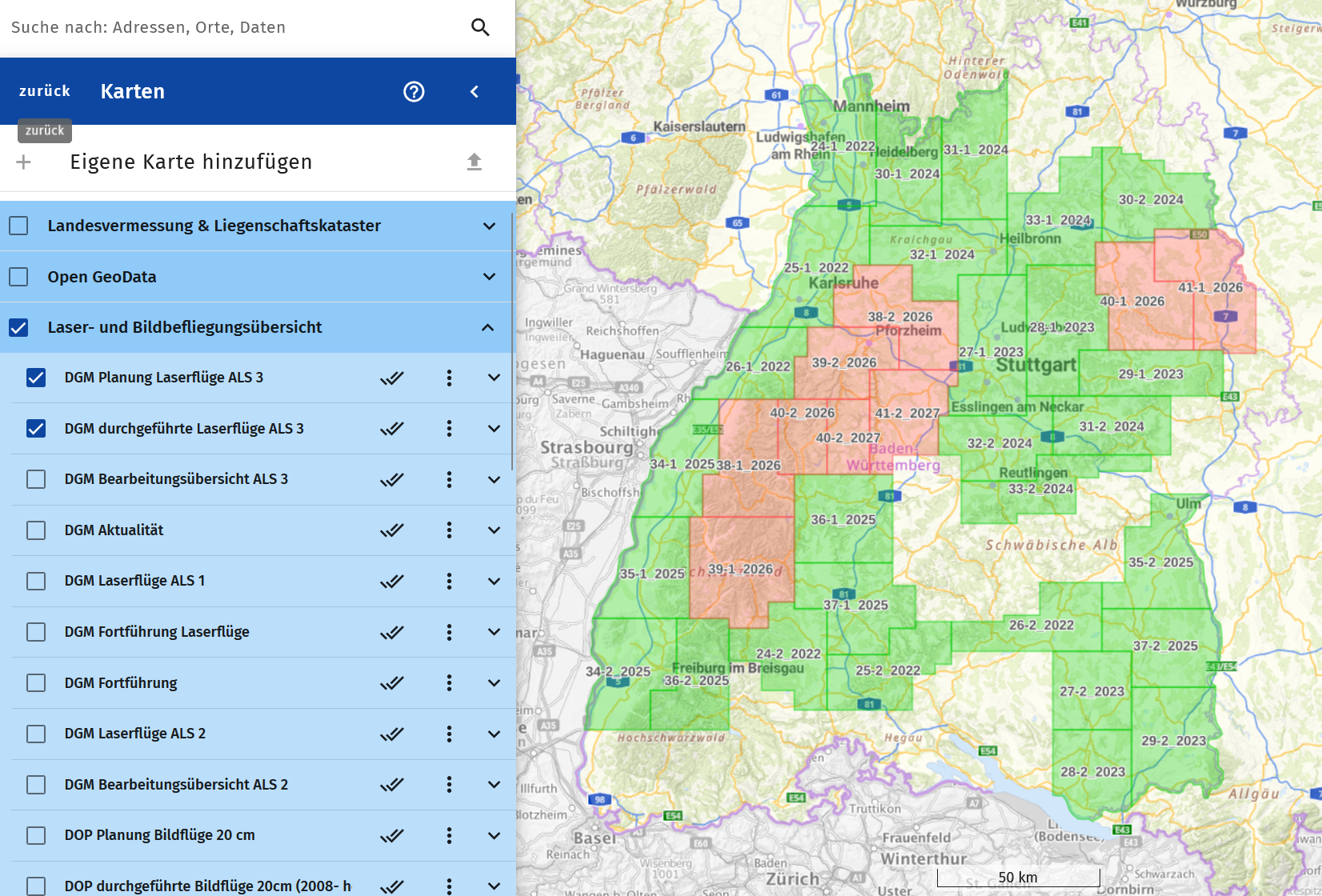This screenshot has height=896, width=1322.
Task: Click the search magnifier icon
Action: pyautogui.click(x=480, y=27)
